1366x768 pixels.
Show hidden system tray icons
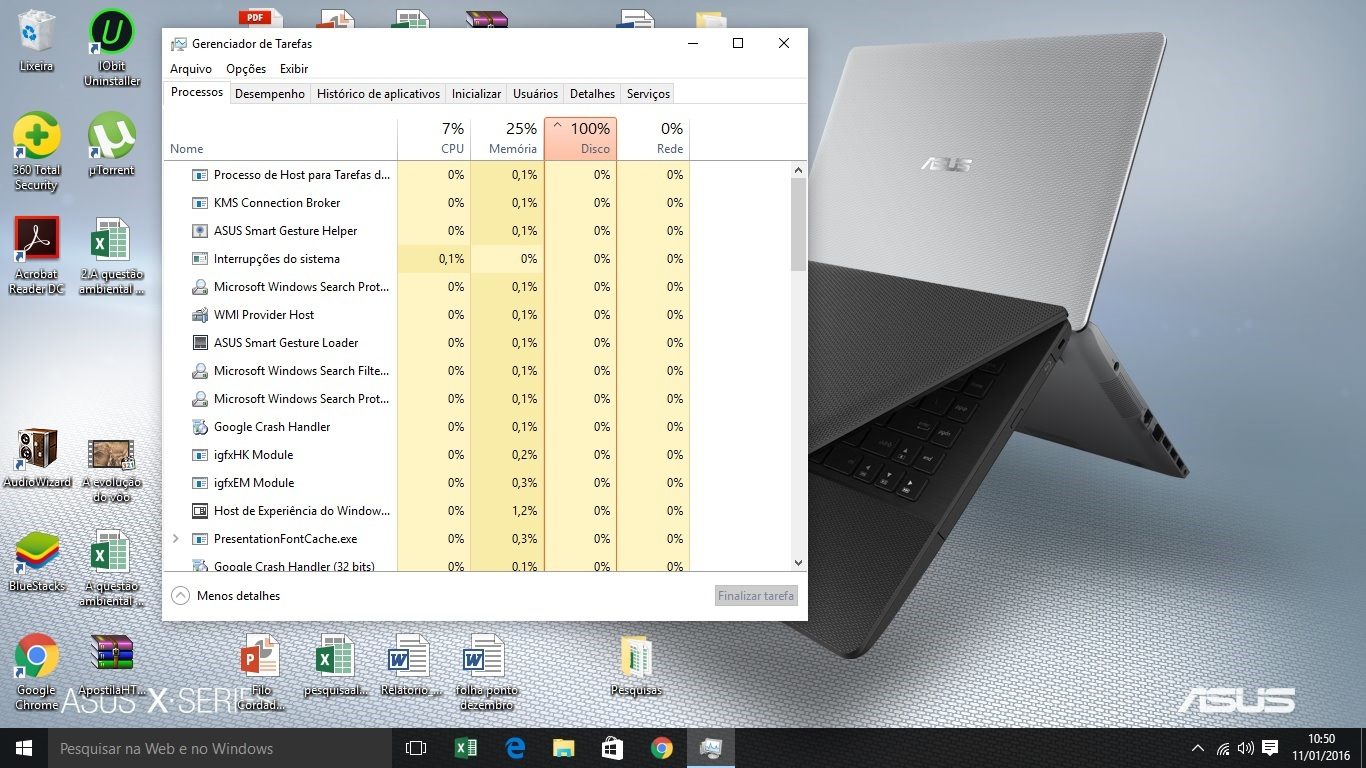tap(1198, 748)
